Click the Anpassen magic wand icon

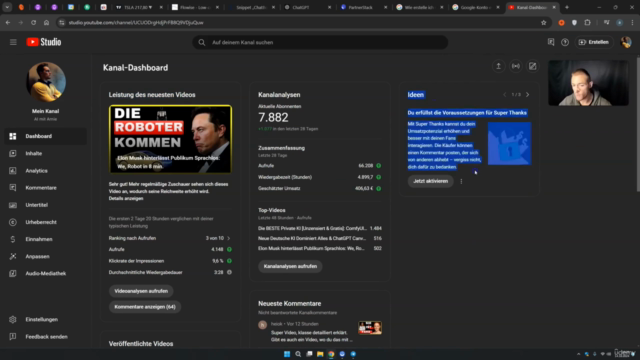click(x=13, y=256)
